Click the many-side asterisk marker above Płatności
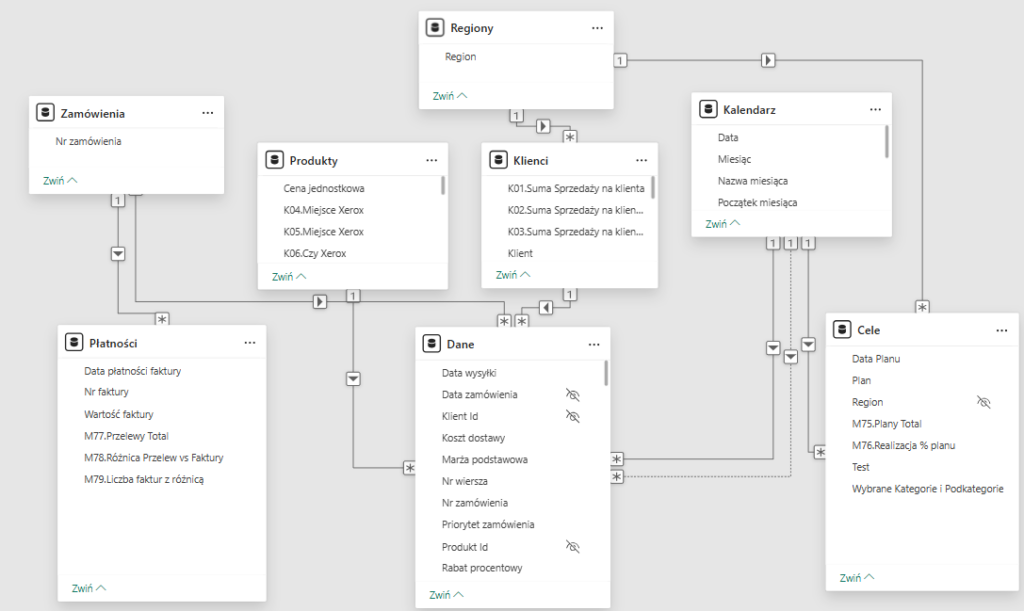The height and width of the screenshot is (611, 1024). pyautogui.click(x=162, y=319)
